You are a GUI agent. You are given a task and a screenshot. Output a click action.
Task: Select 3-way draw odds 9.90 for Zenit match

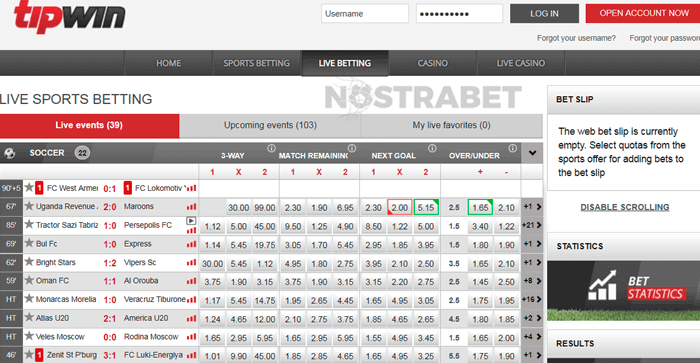[239, 356]
